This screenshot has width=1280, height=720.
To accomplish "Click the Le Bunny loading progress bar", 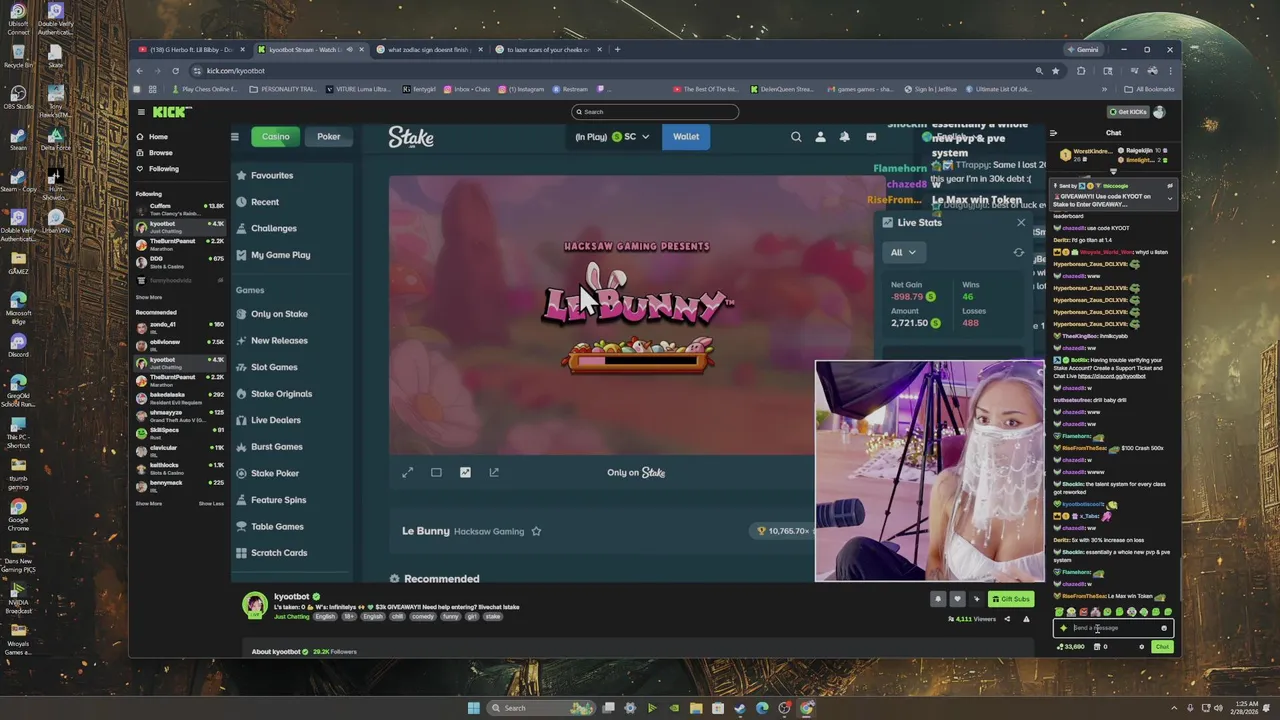I will [x=640, y=361].
